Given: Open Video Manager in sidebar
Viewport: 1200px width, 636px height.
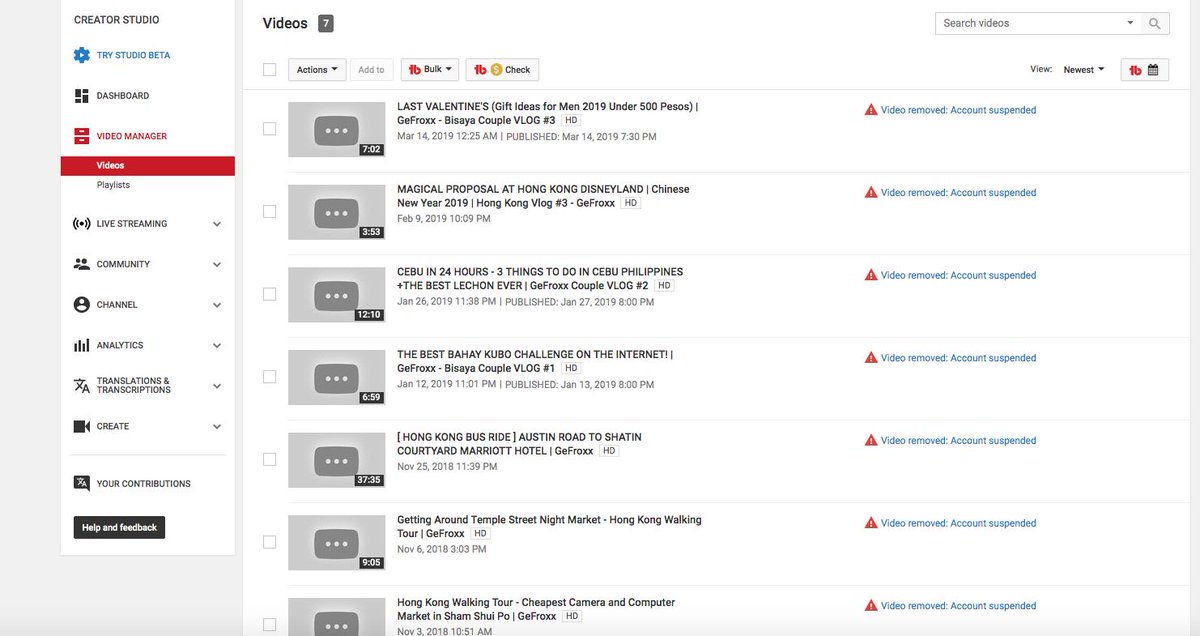Looking at the screenshot, I should (132, 136).
